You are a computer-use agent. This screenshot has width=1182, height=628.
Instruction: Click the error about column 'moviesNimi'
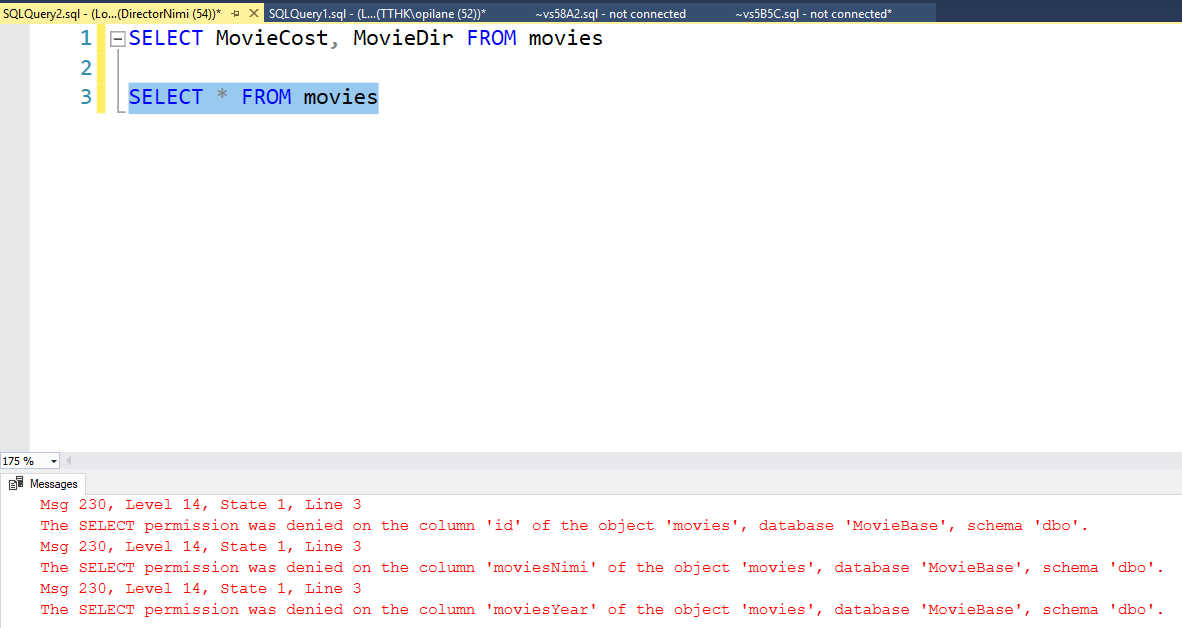[x=600, y=568]
